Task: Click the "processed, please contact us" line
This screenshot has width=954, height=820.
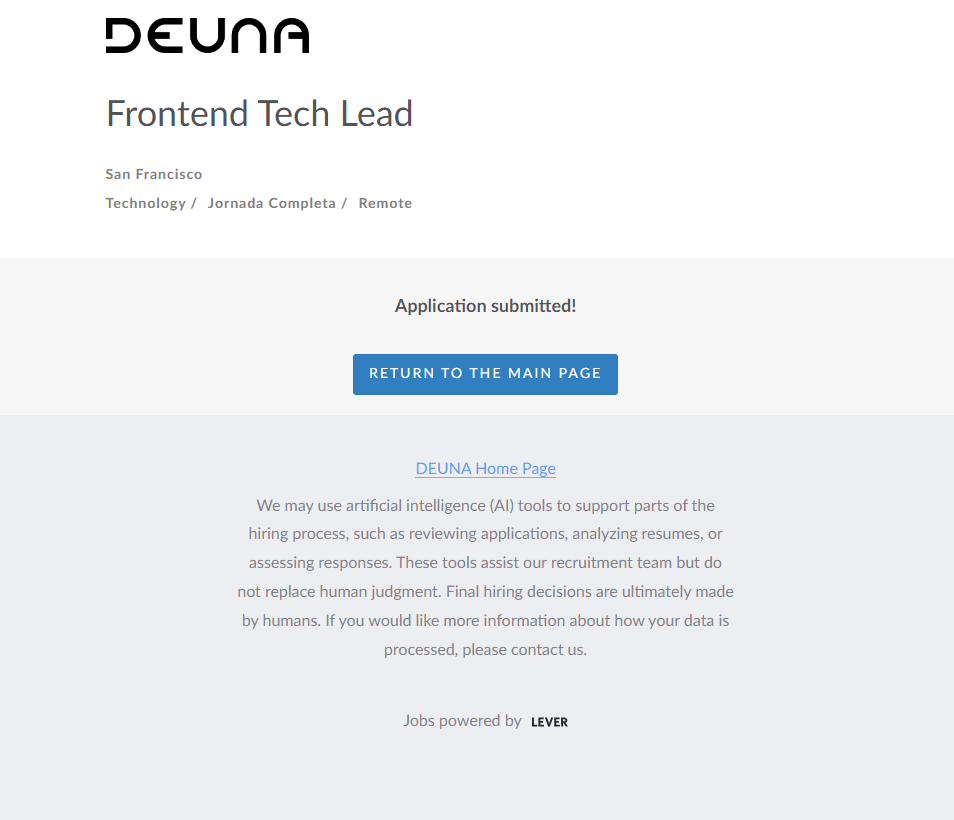Action: tap(485, 649)
